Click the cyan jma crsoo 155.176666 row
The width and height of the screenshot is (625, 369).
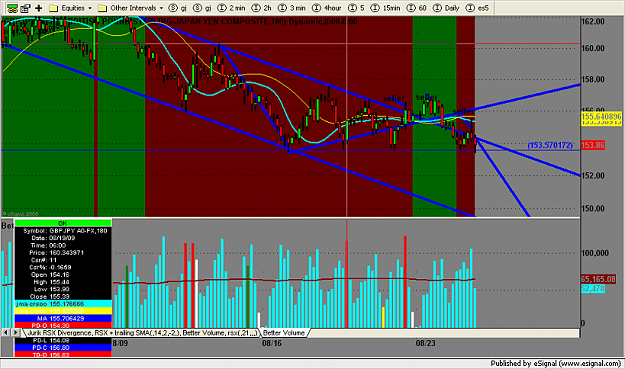[x=63, y=304]
